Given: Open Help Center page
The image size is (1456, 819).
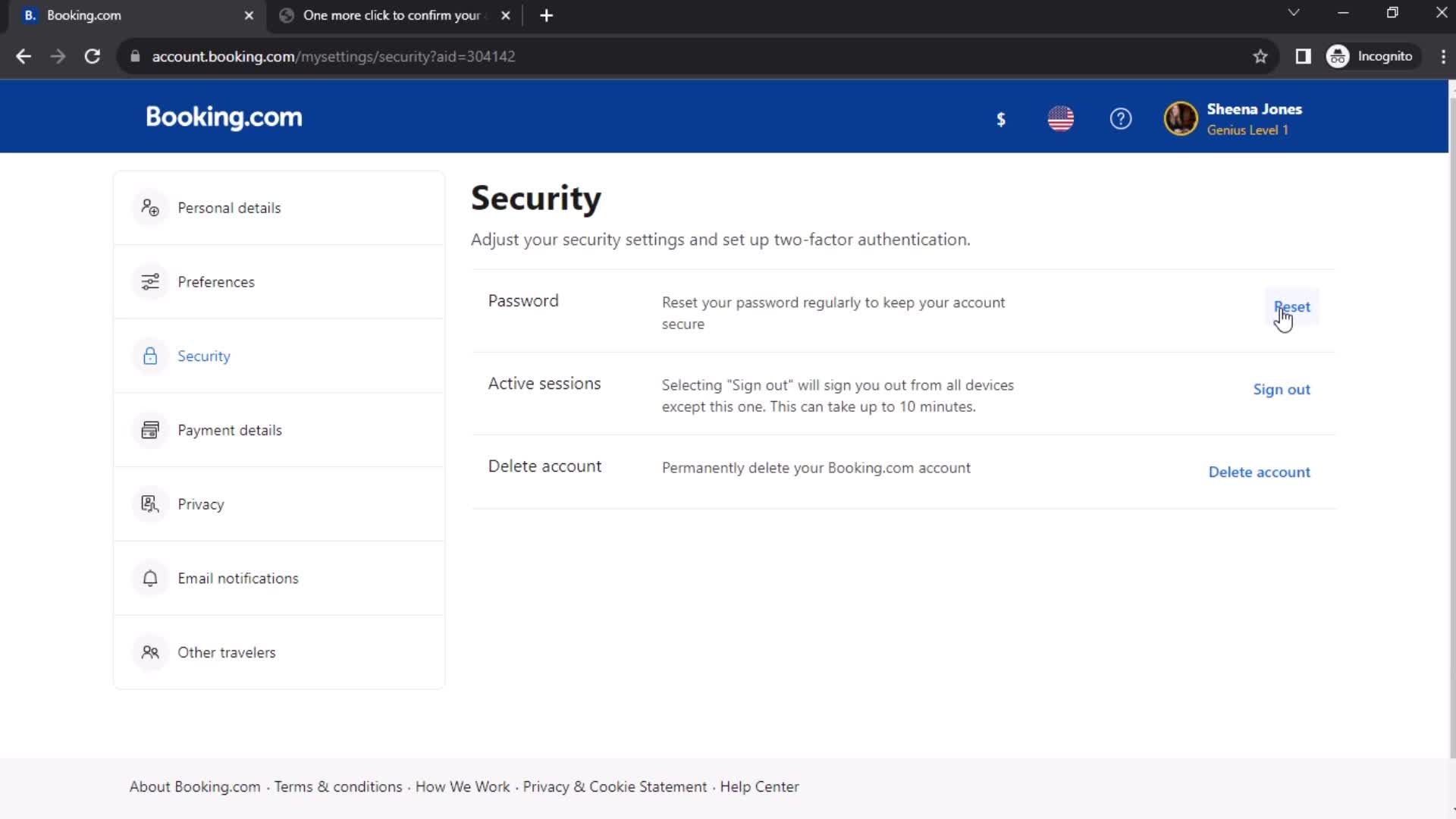Looking at the screenshot, I should tap(760, 787).
